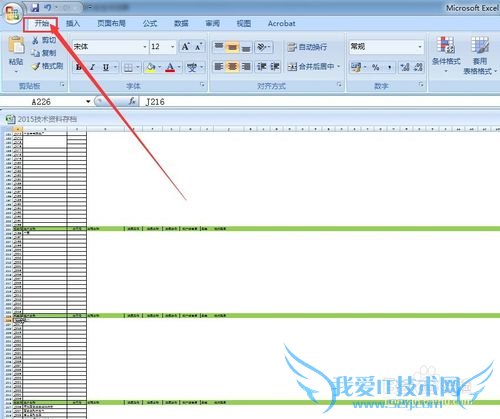Apply the comma thousands-separator style
The height and width of the screenshot is (419, 500).
(389, 67)
